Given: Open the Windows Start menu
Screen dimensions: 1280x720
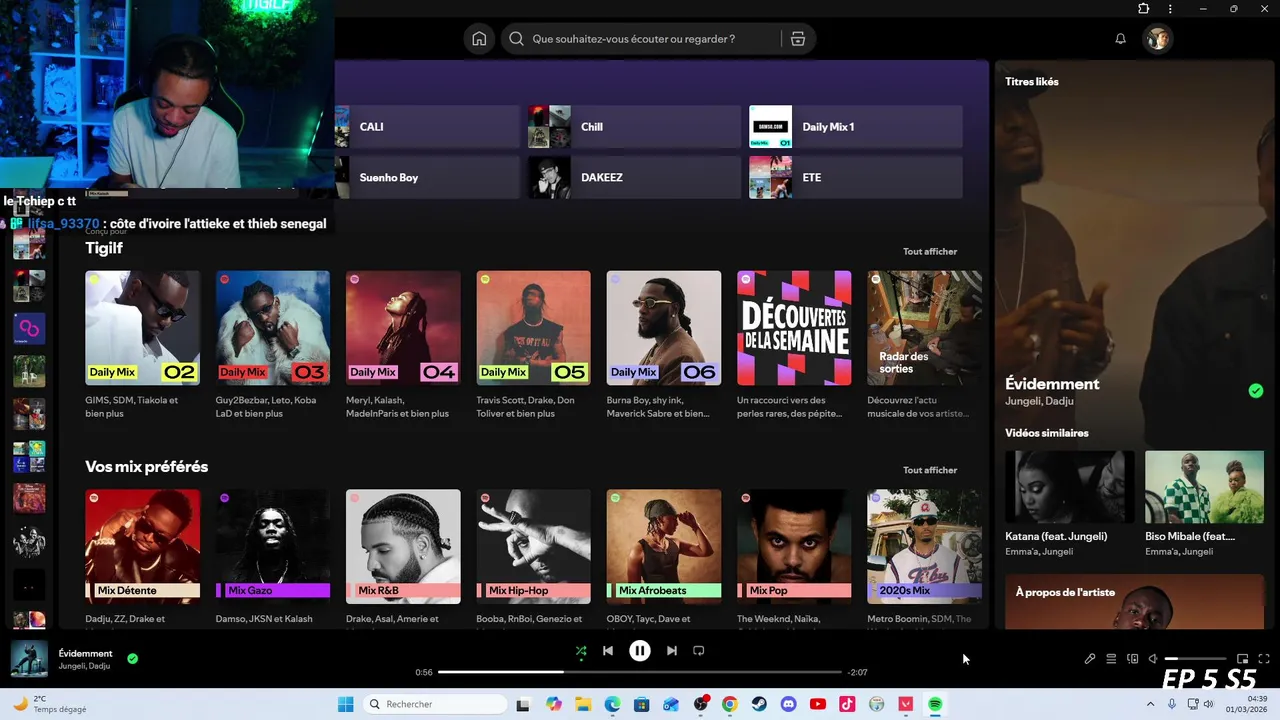Looking at the screenshot, I should (346, 704).
